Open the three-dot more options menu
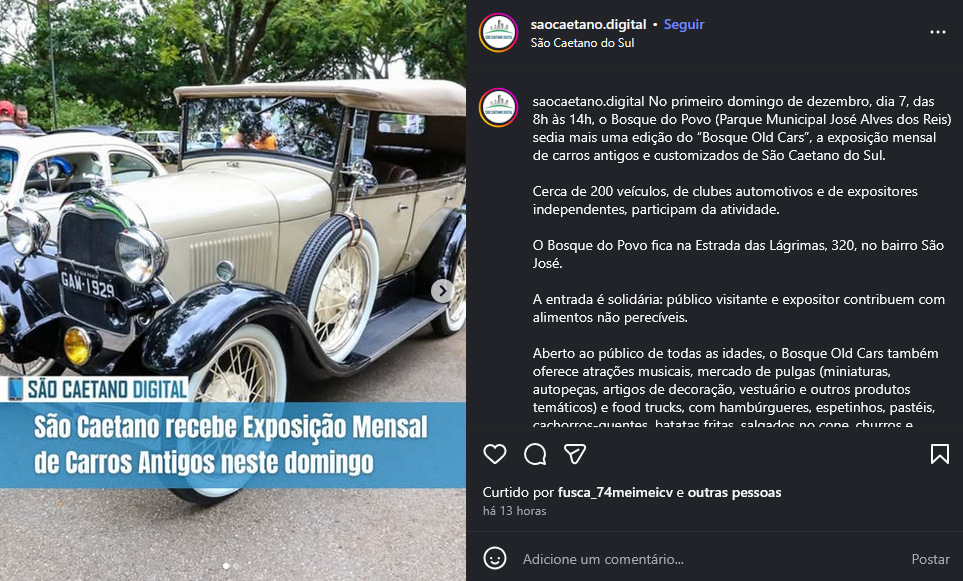963x581 pixels. coord(938,33)
